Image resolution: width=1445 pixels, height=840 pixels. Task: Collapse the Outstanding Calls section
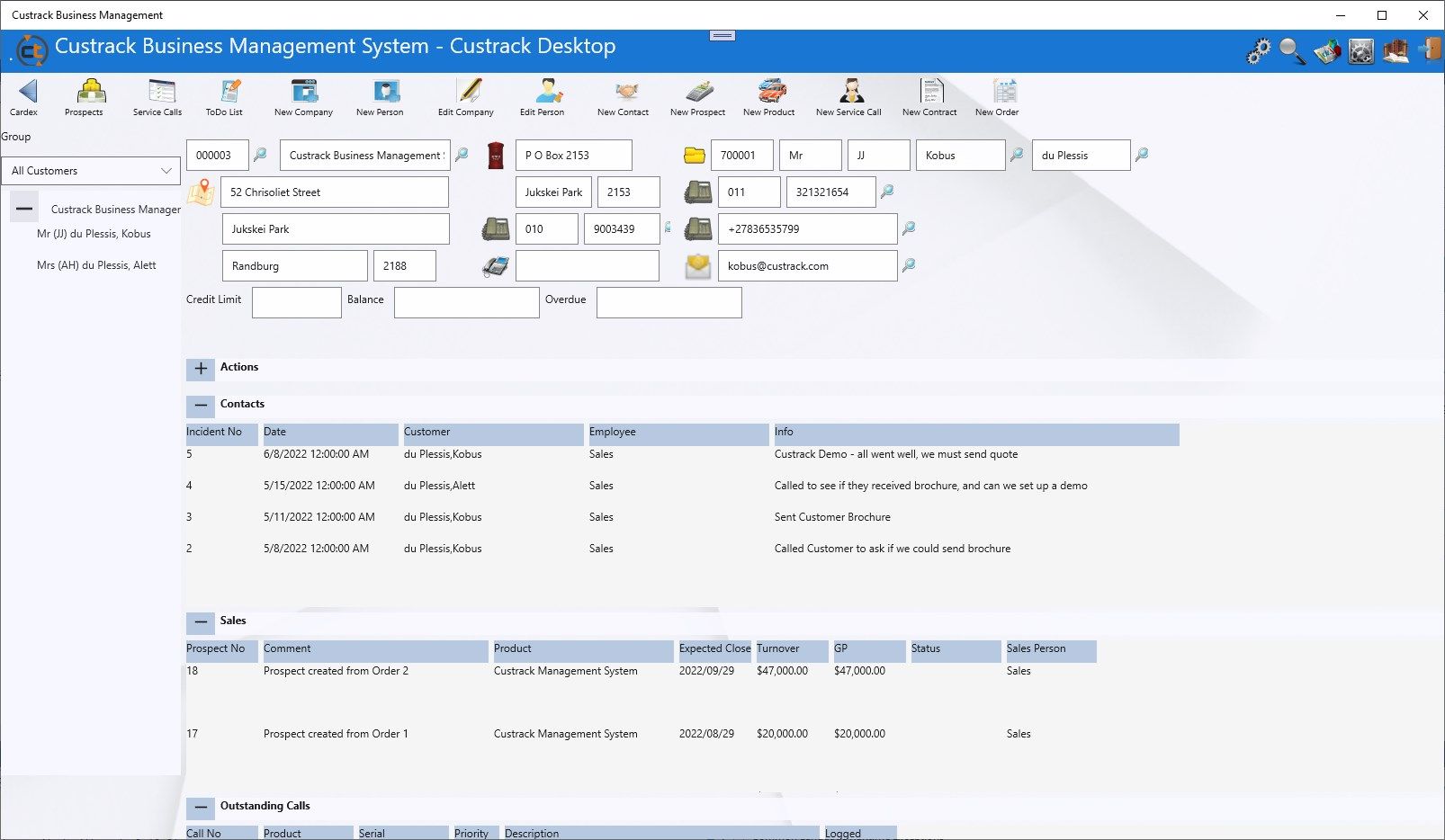201,807
